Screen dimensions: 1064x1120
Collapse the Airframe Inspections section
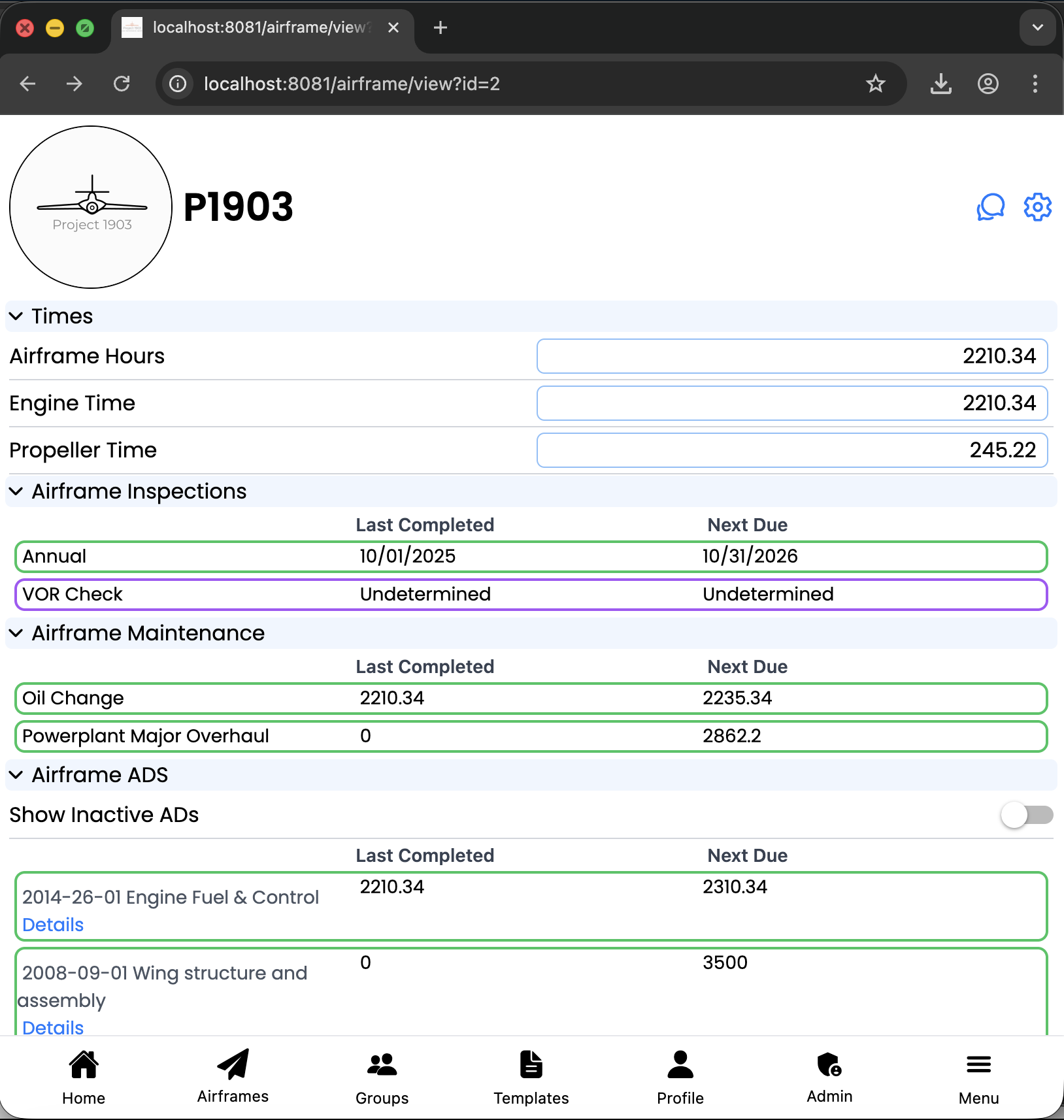click(x=16, y=491)
